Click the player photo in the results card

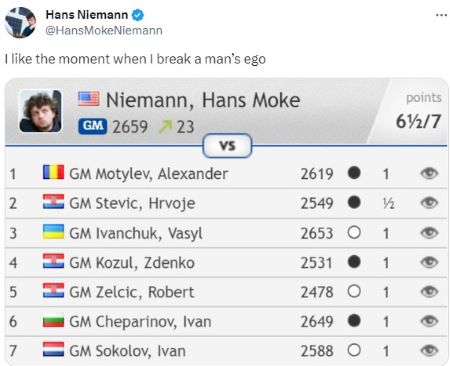(40, 111)
